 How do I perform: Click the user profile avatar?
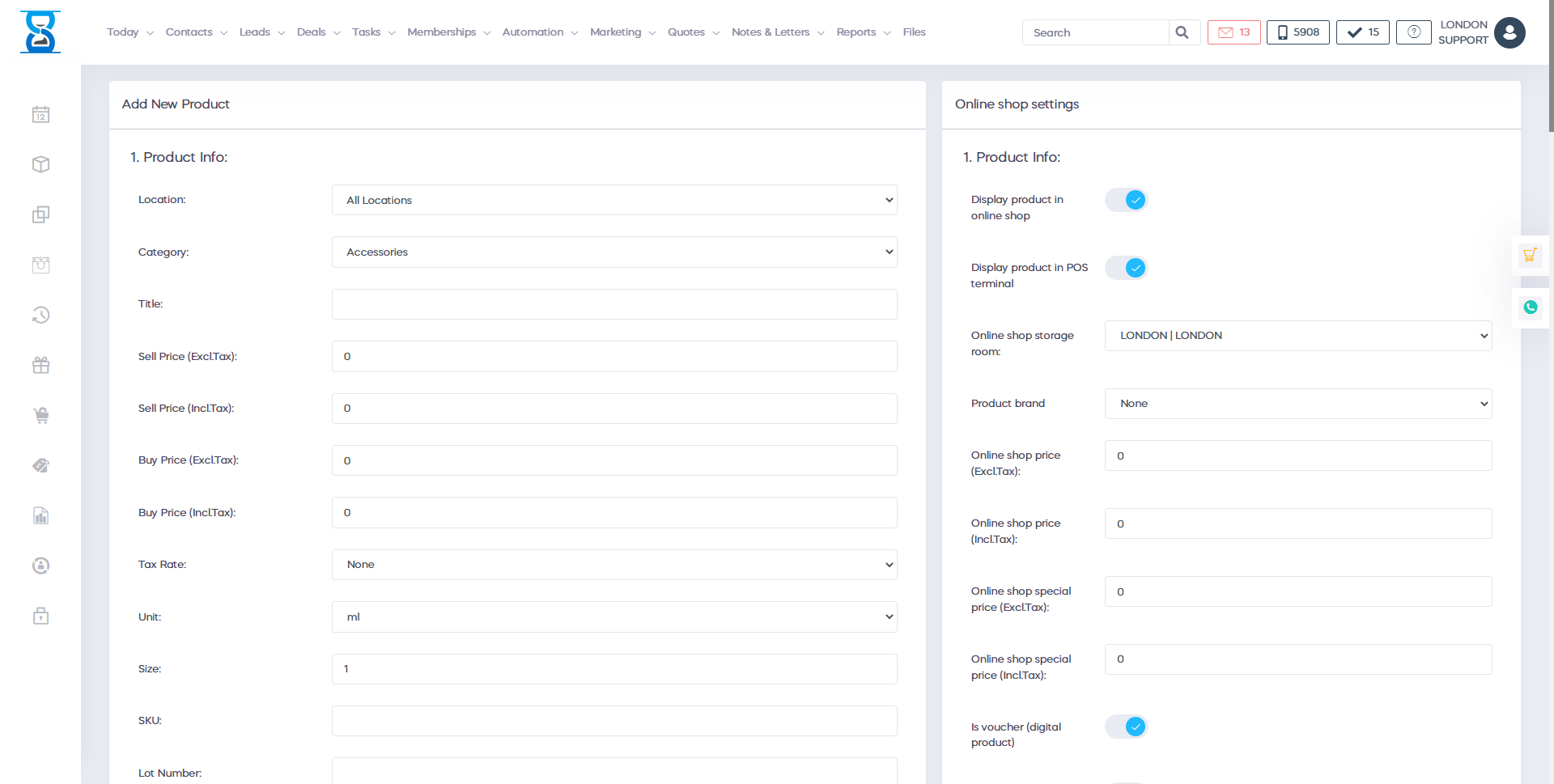1509,33
